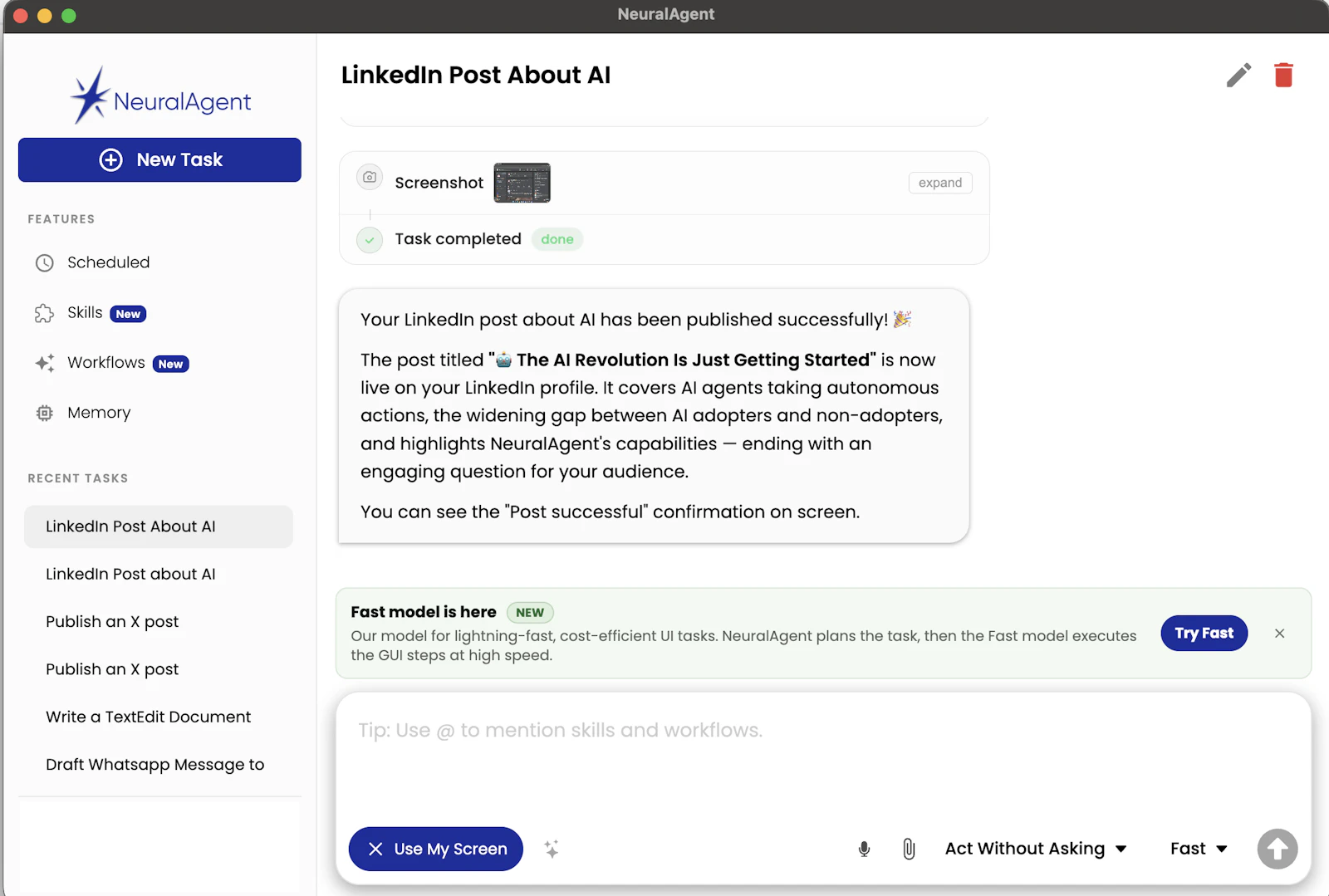This screenshot has width=1329, height=896.
Task: Toggle off Use My Screen
Action: (436, 849)
